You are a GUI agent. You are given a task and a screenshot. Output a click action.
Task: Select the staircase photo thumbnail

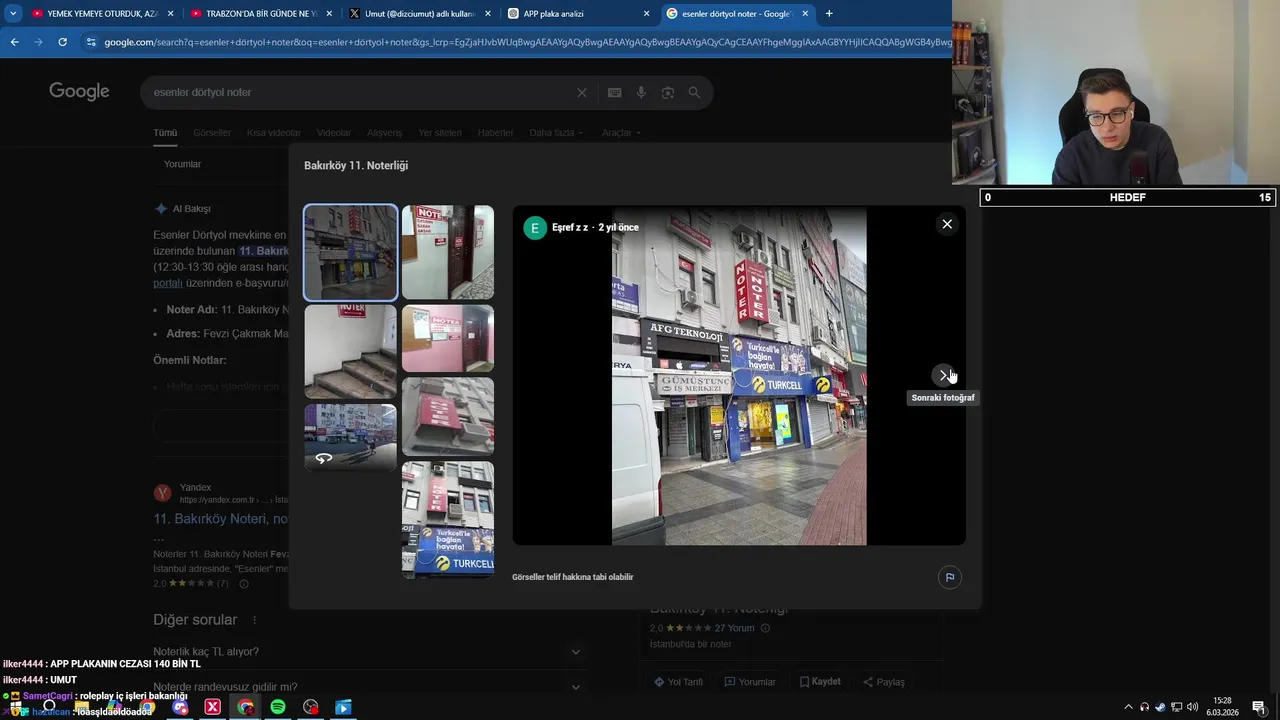pos(350,352)
